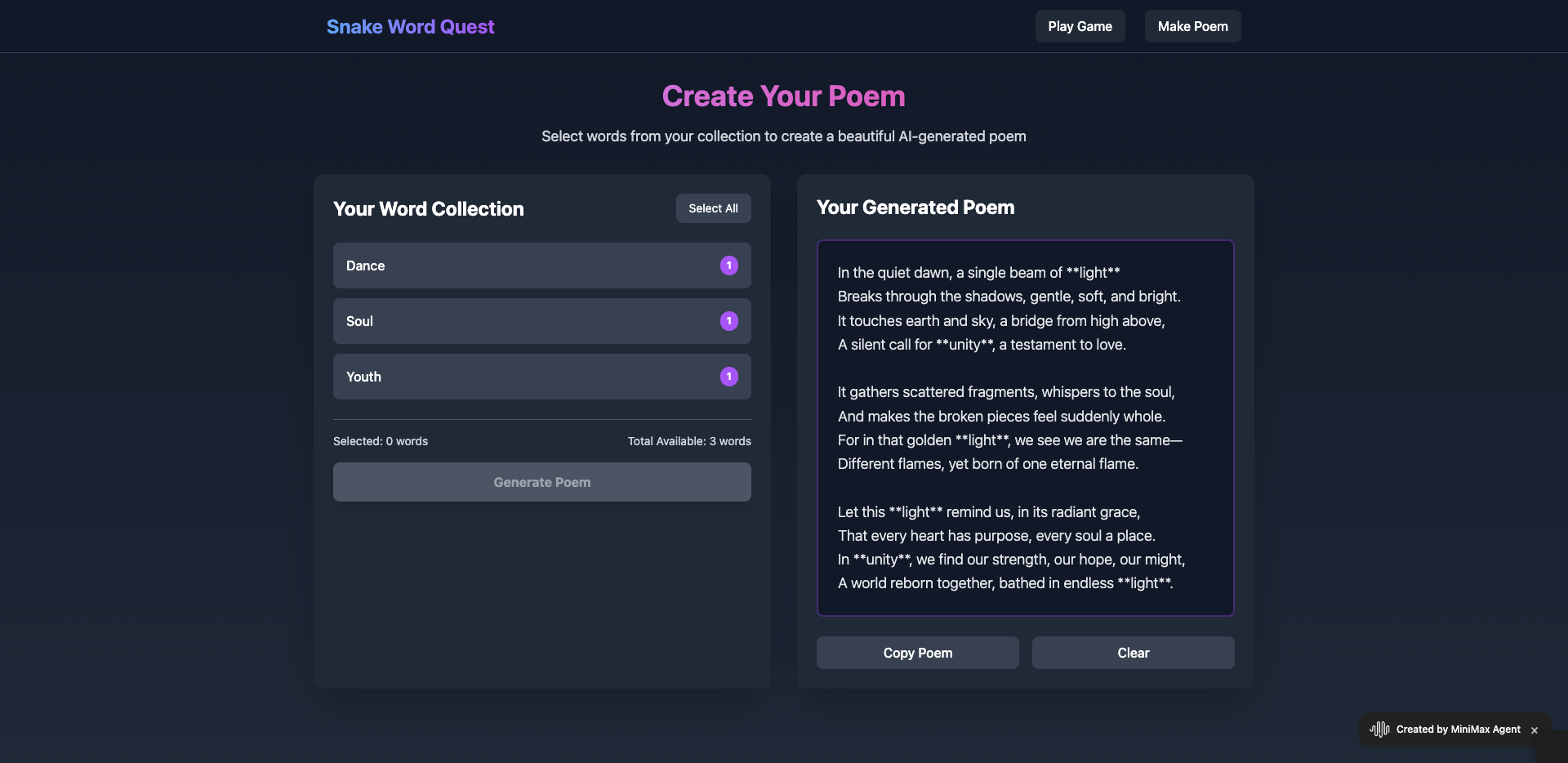
Task: Click the purple badge on Soul
Action: pyautogui.click(x=728, y=321)
